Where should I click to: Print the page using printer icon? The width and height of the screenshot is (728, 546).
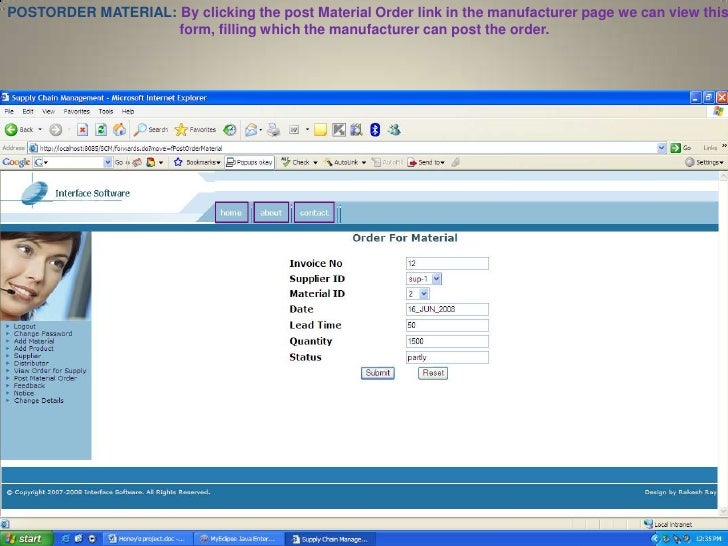coord(273,130)
